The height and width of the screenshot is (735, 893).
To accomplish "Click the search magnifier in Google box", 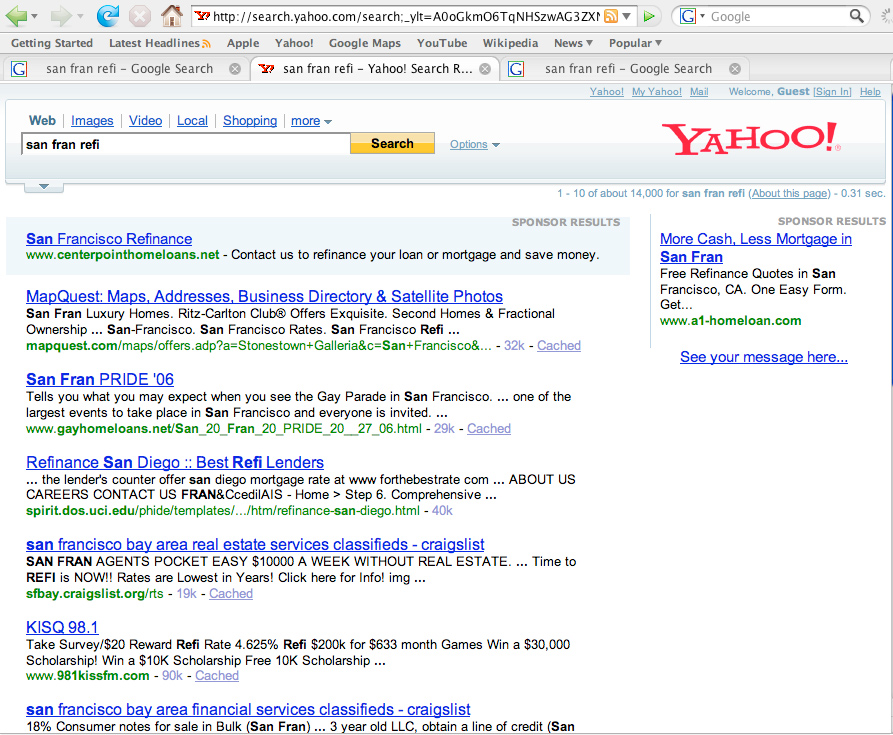I will pos(856,16).
